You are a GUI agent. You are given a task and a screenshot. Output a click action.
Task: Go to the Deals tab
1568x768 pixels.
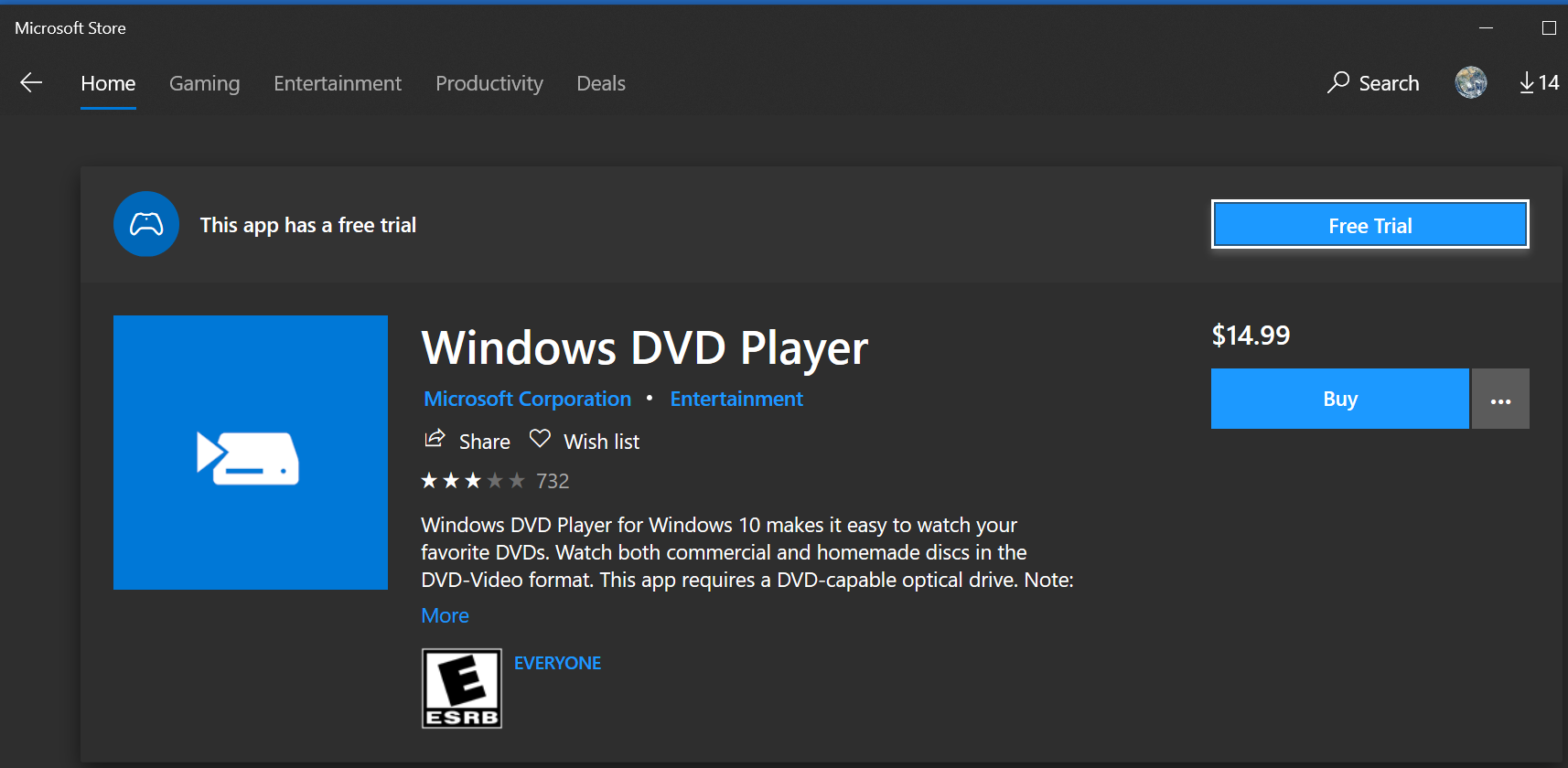(x=601, y=84)
